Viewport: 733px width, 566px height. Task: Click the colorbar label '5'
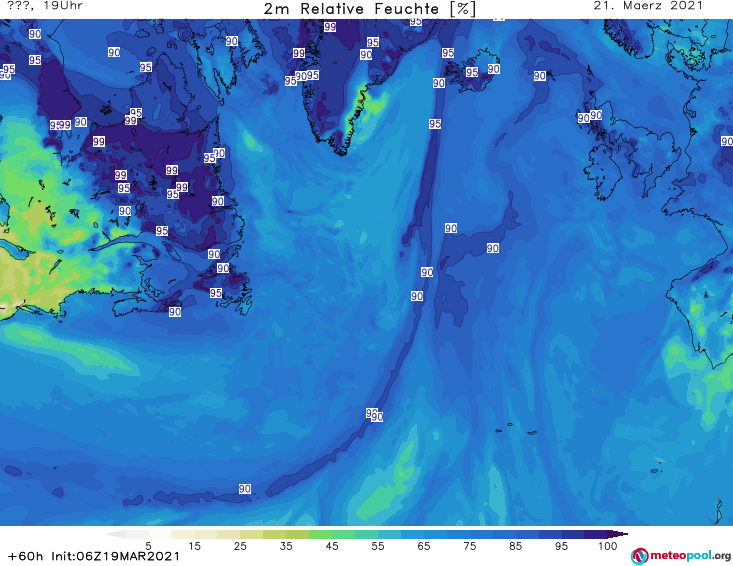[148, 546]
